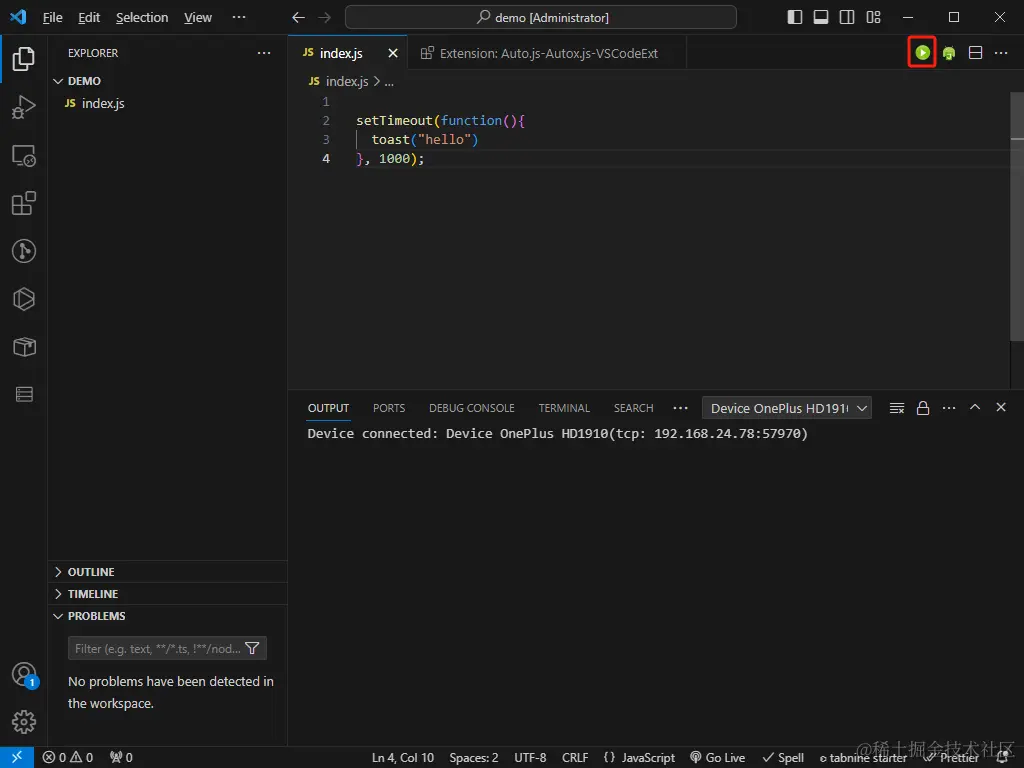This screenshot has width=1024, height=768.
Task: Open Run and Debug view
Action: point(24,108)
